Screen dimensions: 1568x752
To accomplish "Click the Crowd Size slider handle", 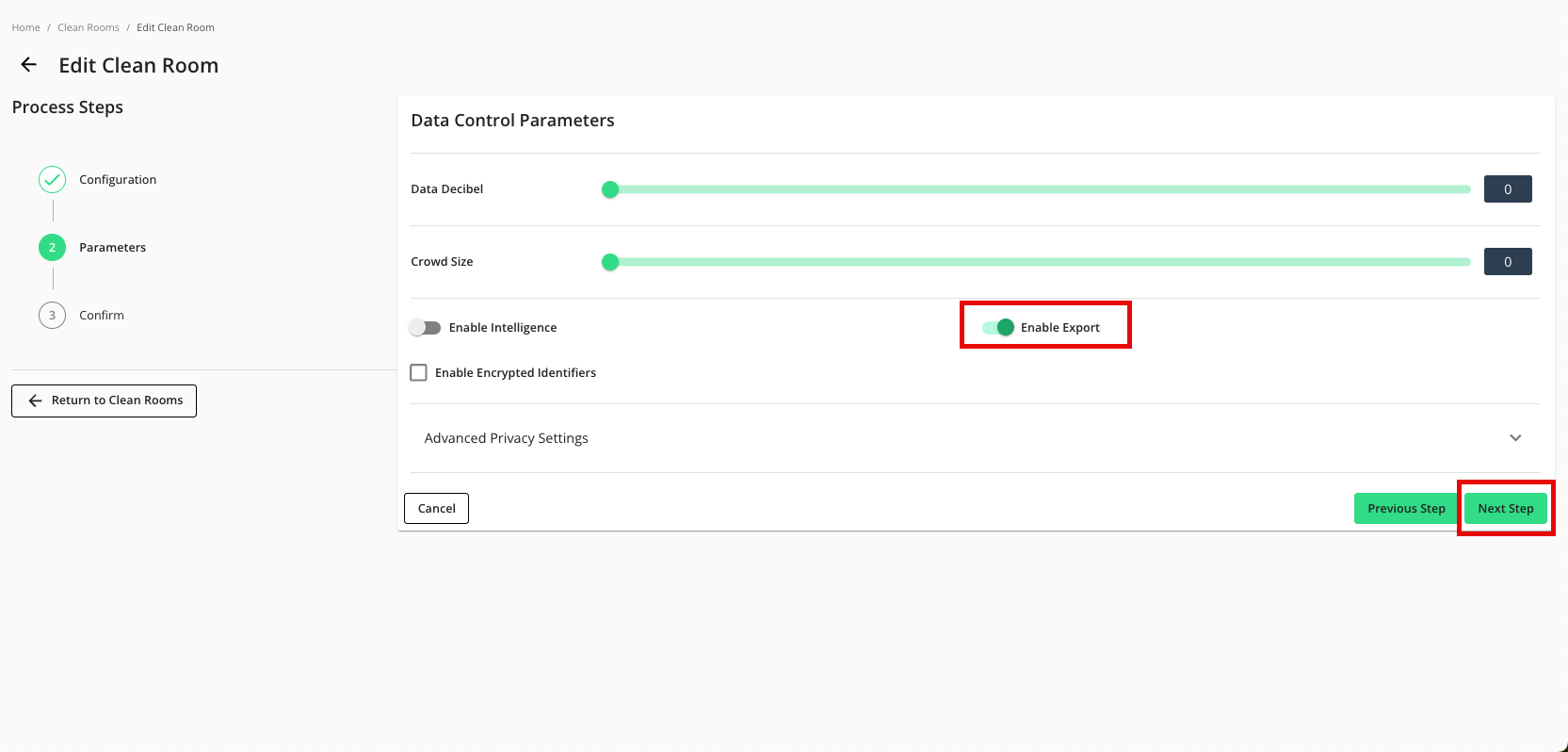I will pos(610,262).
